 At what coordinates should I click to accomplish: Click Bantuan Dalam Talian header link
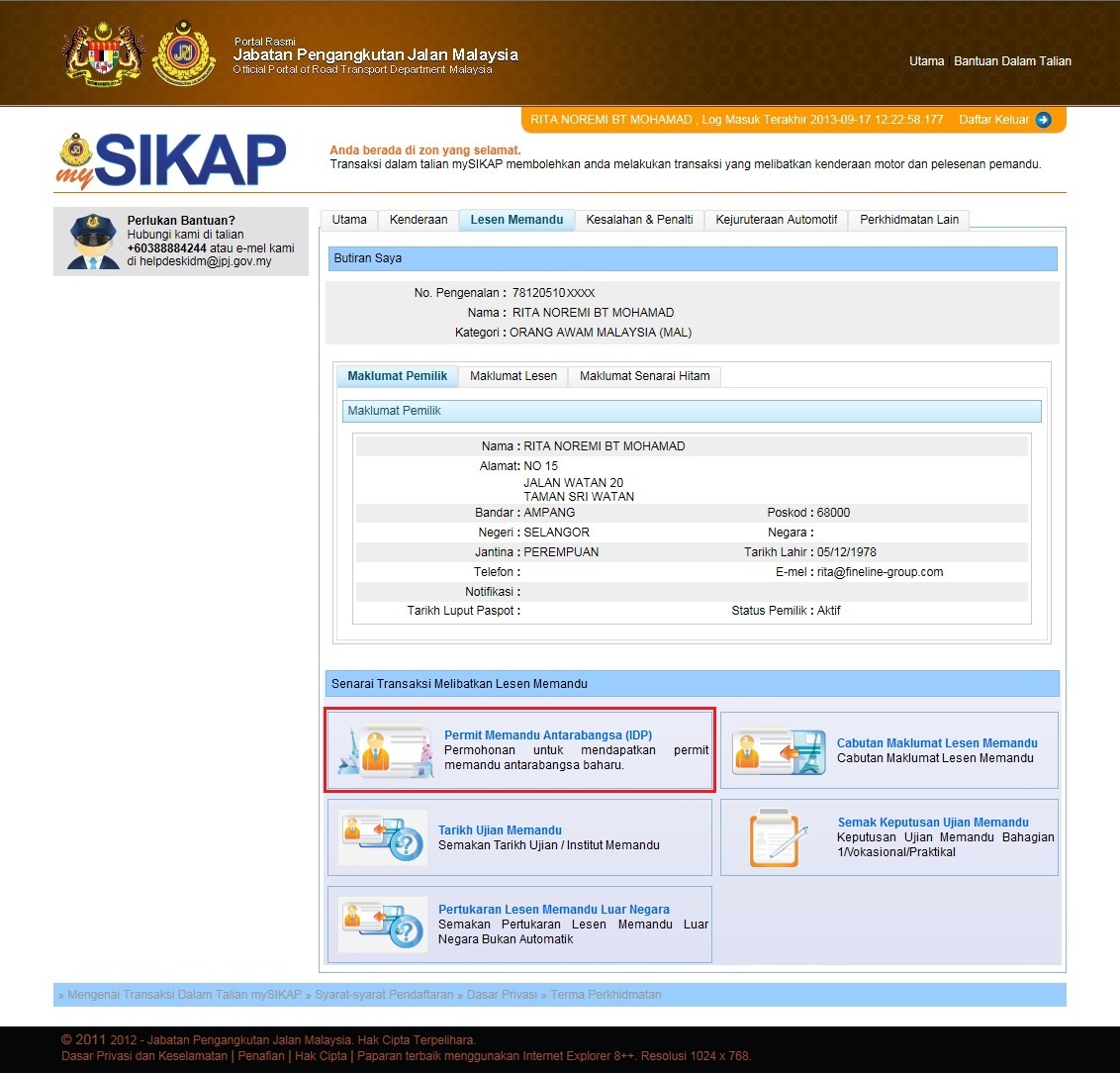tap(1012, 61)
